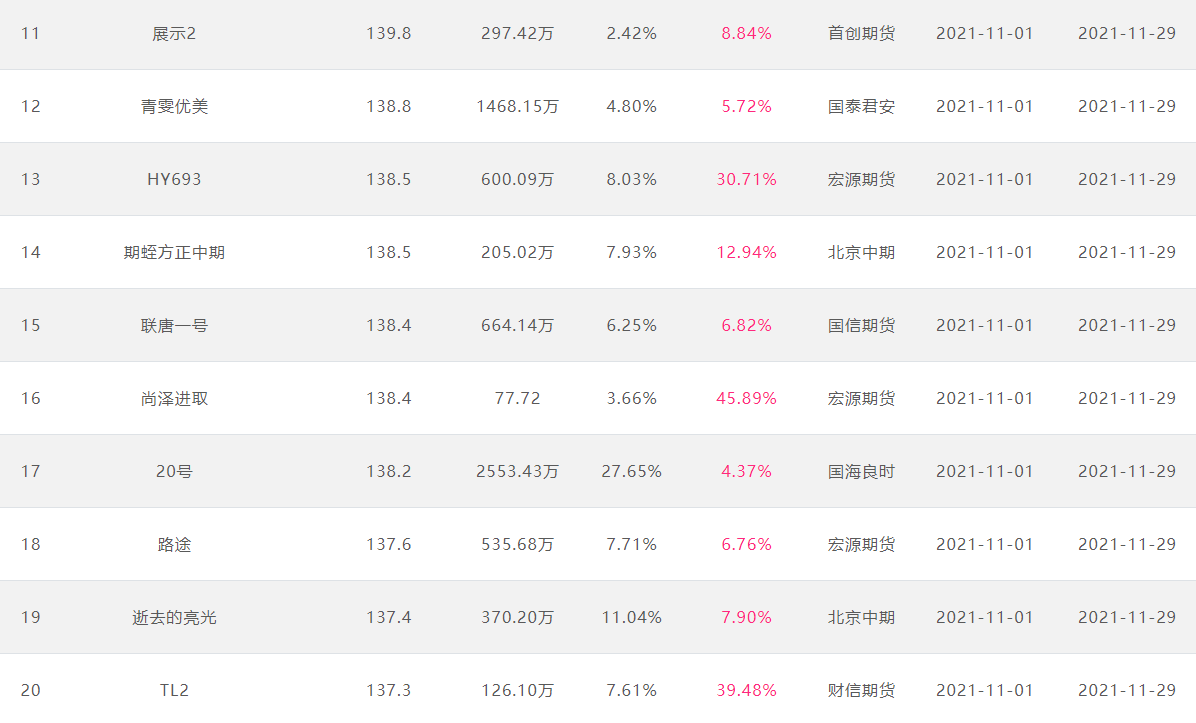Open the 期蛭方正中期 account
Viewport: 1196px width, 723px height.
coord(174,252)
